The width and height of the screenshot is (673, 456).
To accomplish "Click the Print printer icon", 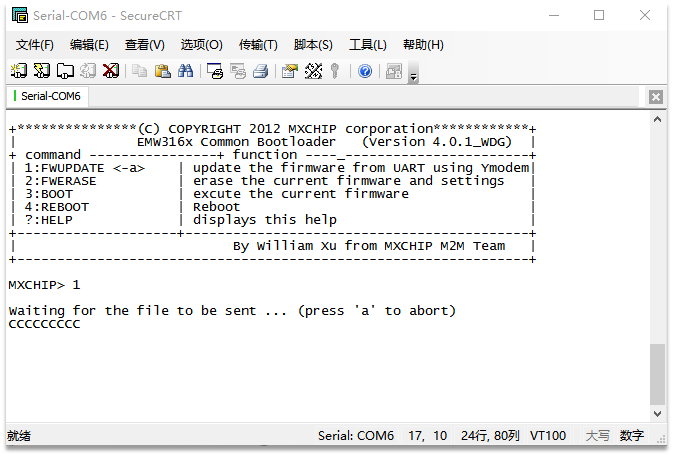I will pos(260,71).
